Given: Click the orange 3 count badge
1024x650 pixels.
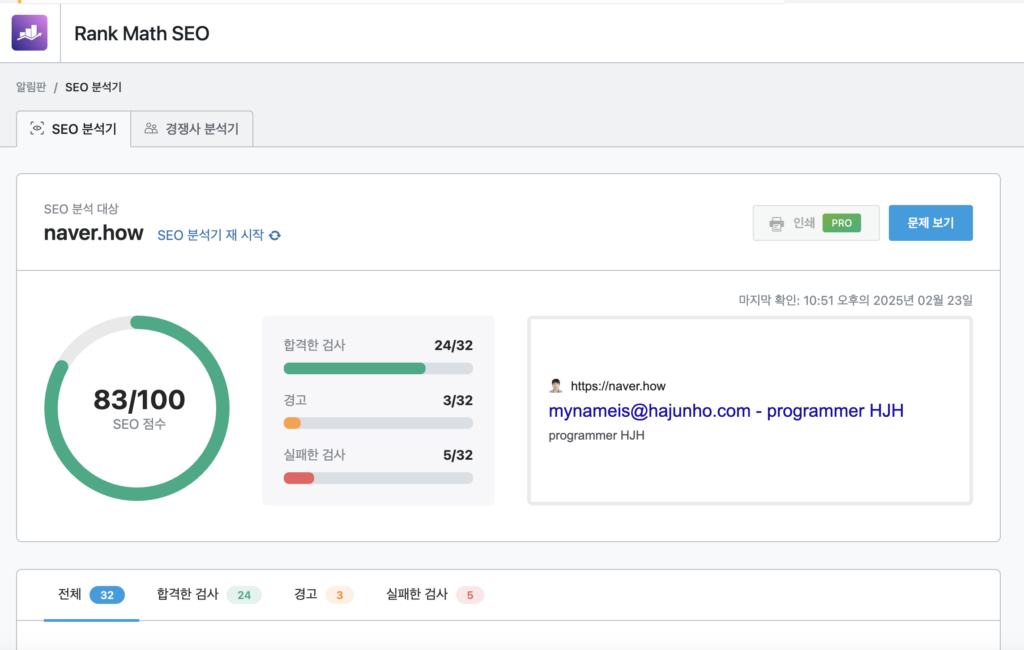Looking at the screenshot, I should (x=340, y=595).
